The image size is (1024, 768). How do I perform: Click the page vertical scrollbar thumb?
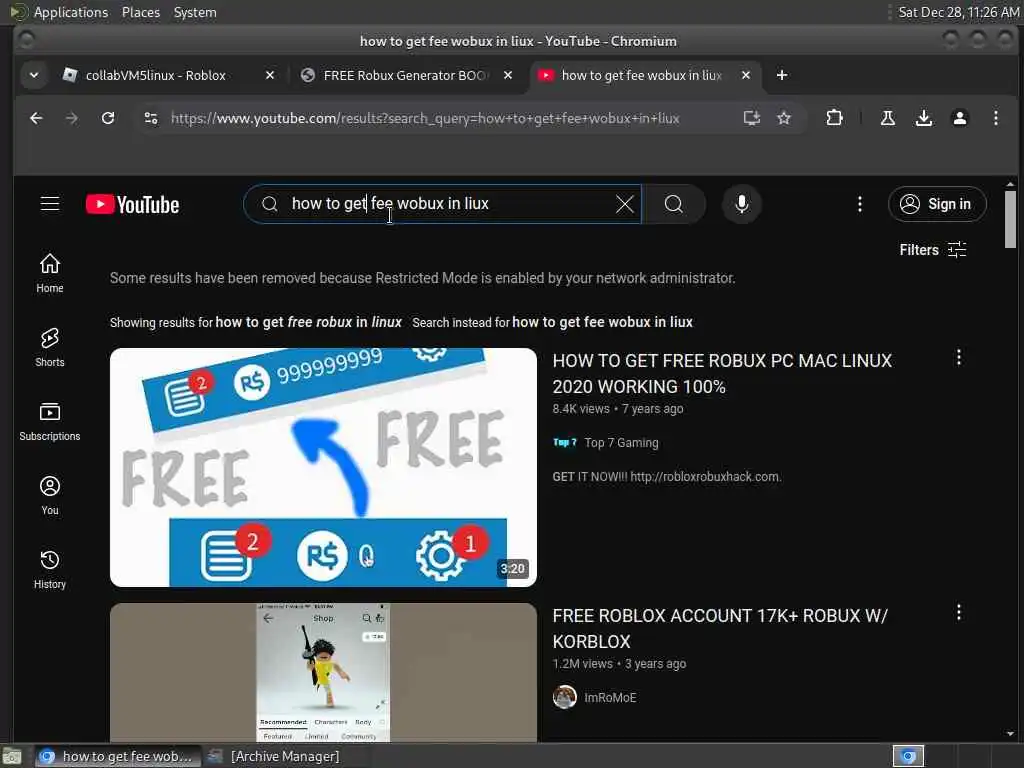1010,219
